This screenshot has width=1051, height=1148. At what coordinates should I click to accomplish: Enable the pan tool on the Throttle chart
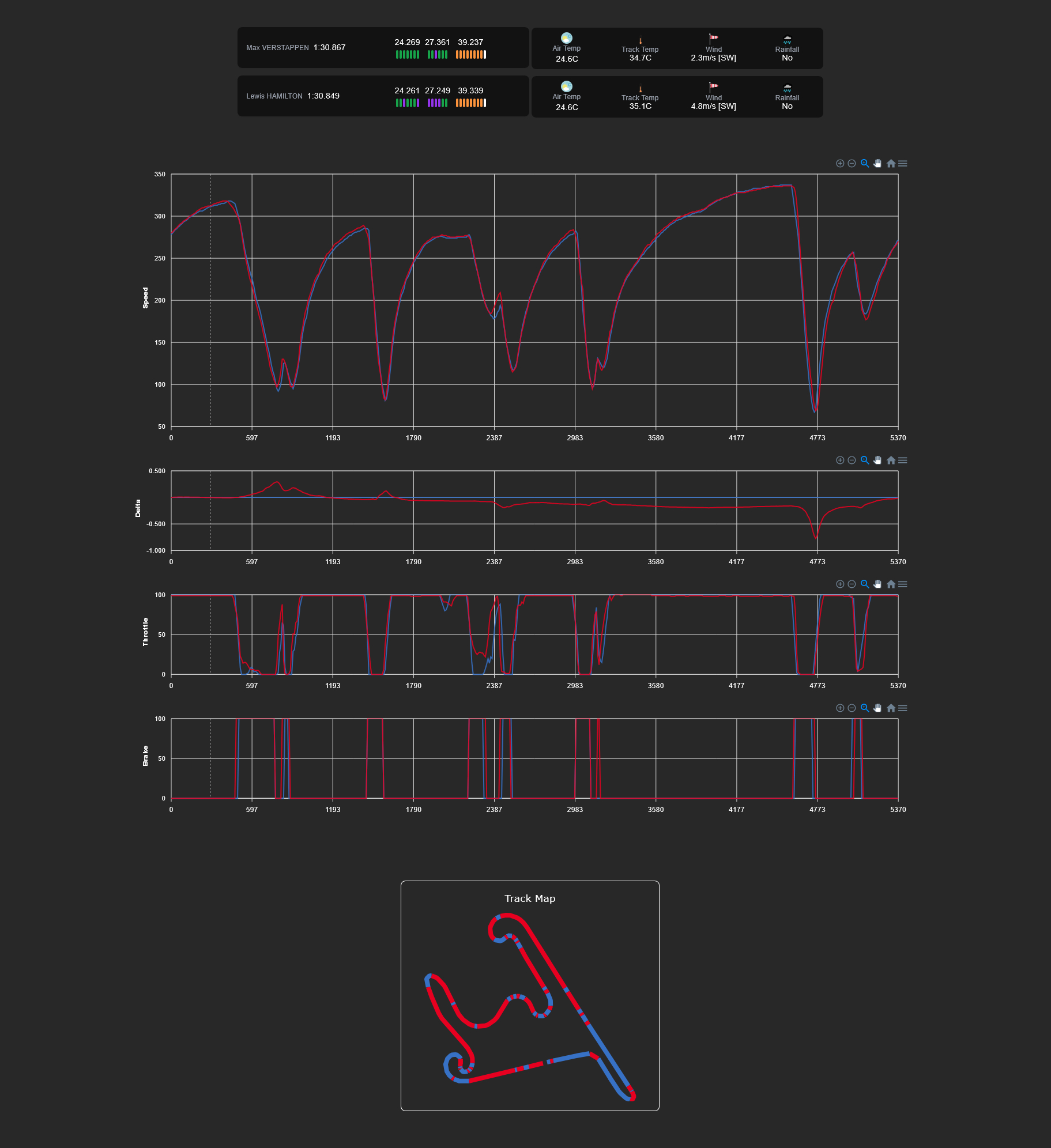click(x=877, y=584)
